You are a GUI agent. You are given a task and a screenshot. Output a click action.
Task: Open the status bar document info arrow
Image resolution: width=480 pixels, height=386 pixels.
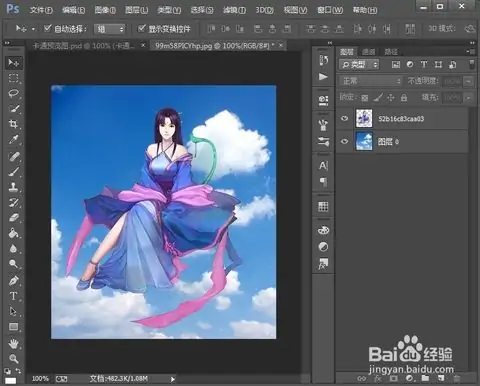point(172,379)
